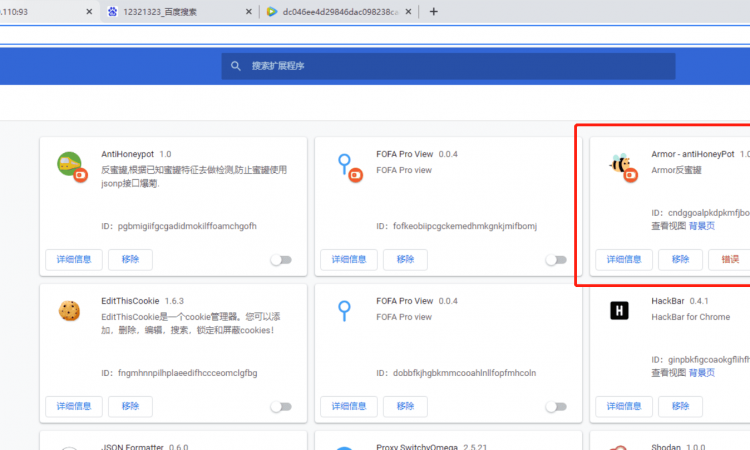
Task: Click the HackBar for Chrome description
Action: click(691, 317)
